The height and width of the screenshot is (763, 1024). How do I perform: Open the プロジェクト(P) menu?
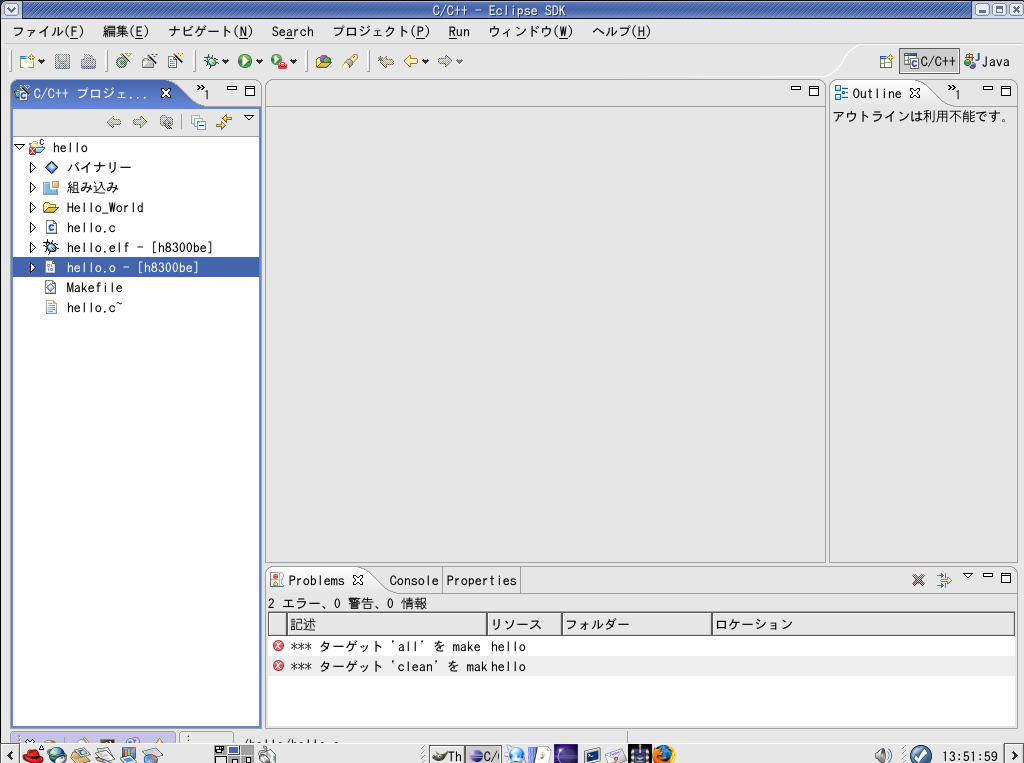(x=381, y=32)
